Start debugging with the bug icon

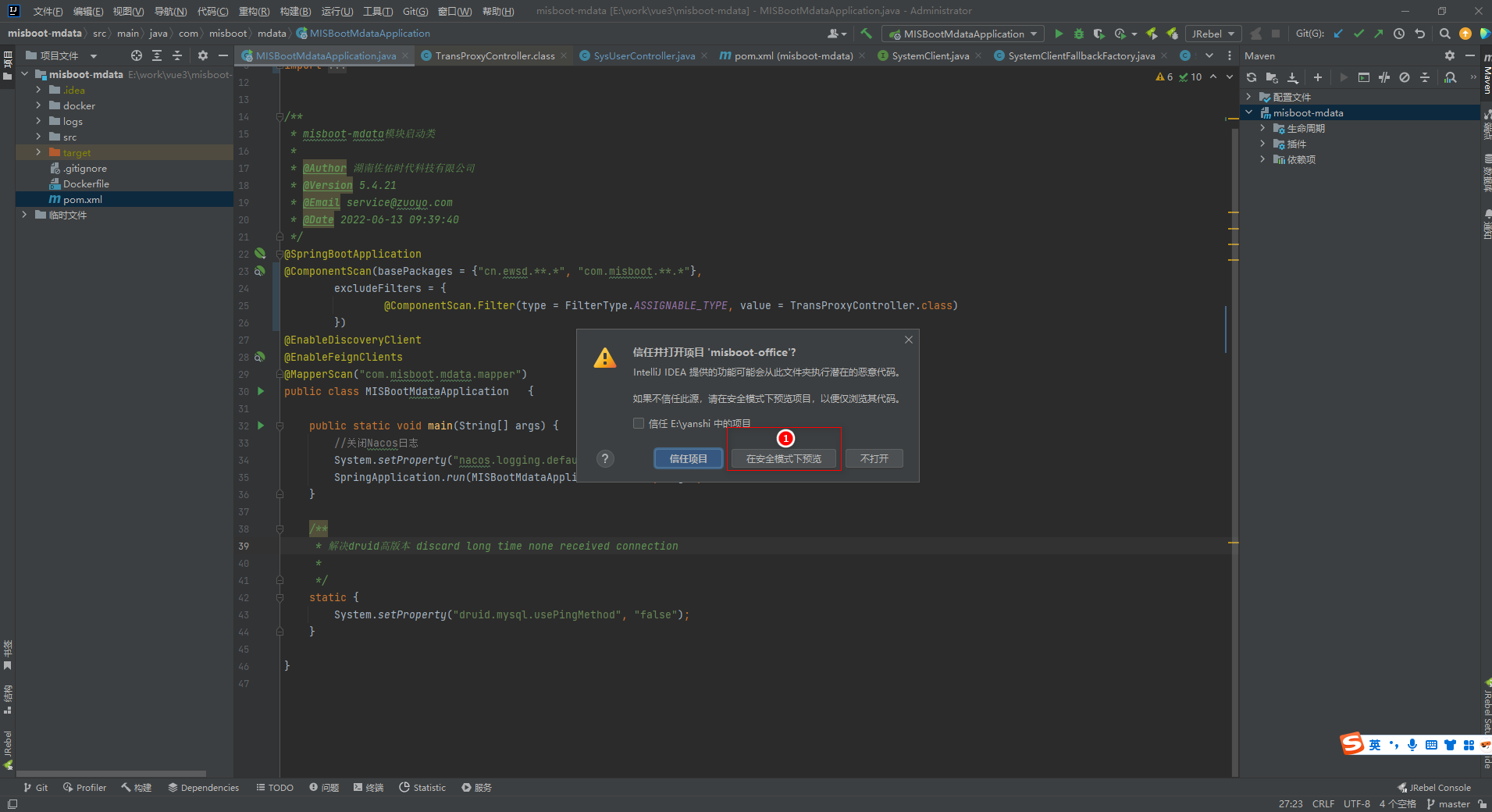(1079, 34)
